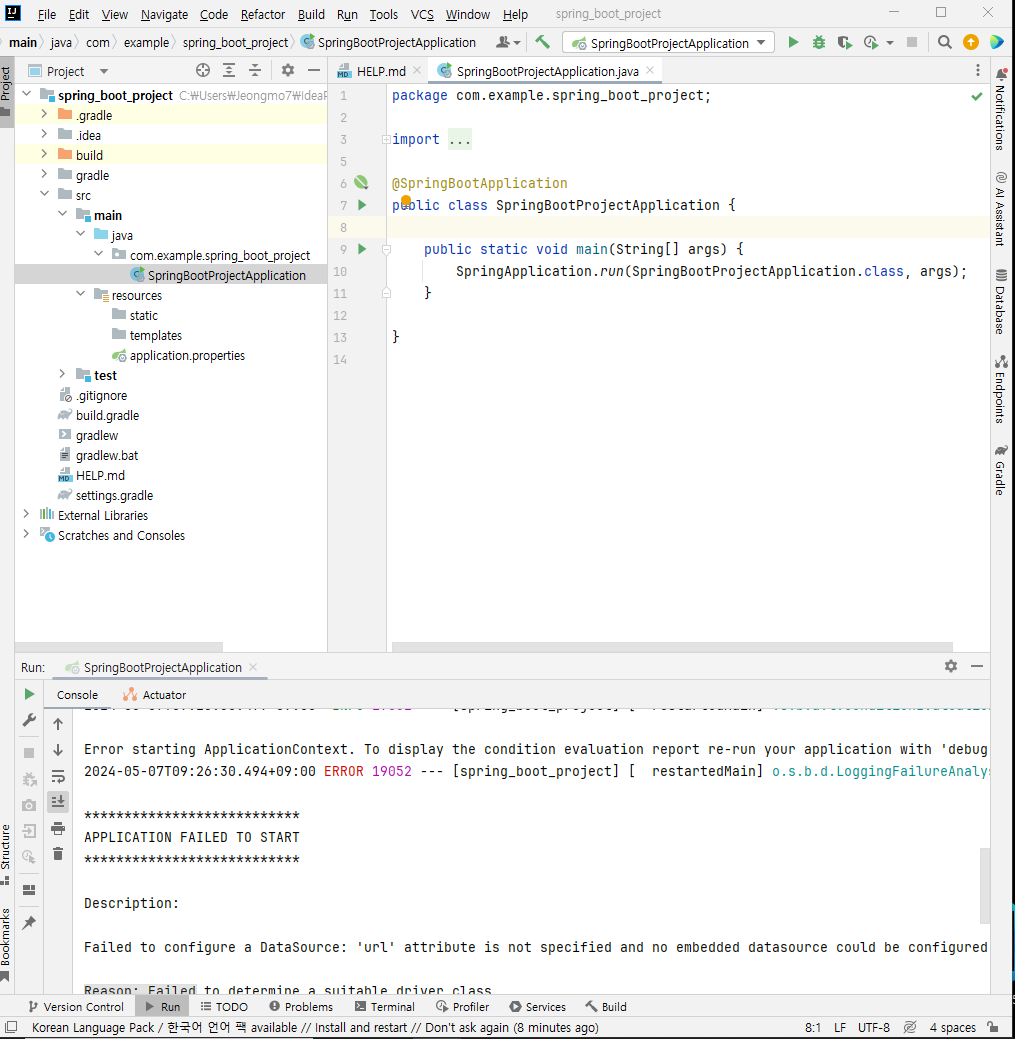Print console output icon

click(x=58, y=828)
